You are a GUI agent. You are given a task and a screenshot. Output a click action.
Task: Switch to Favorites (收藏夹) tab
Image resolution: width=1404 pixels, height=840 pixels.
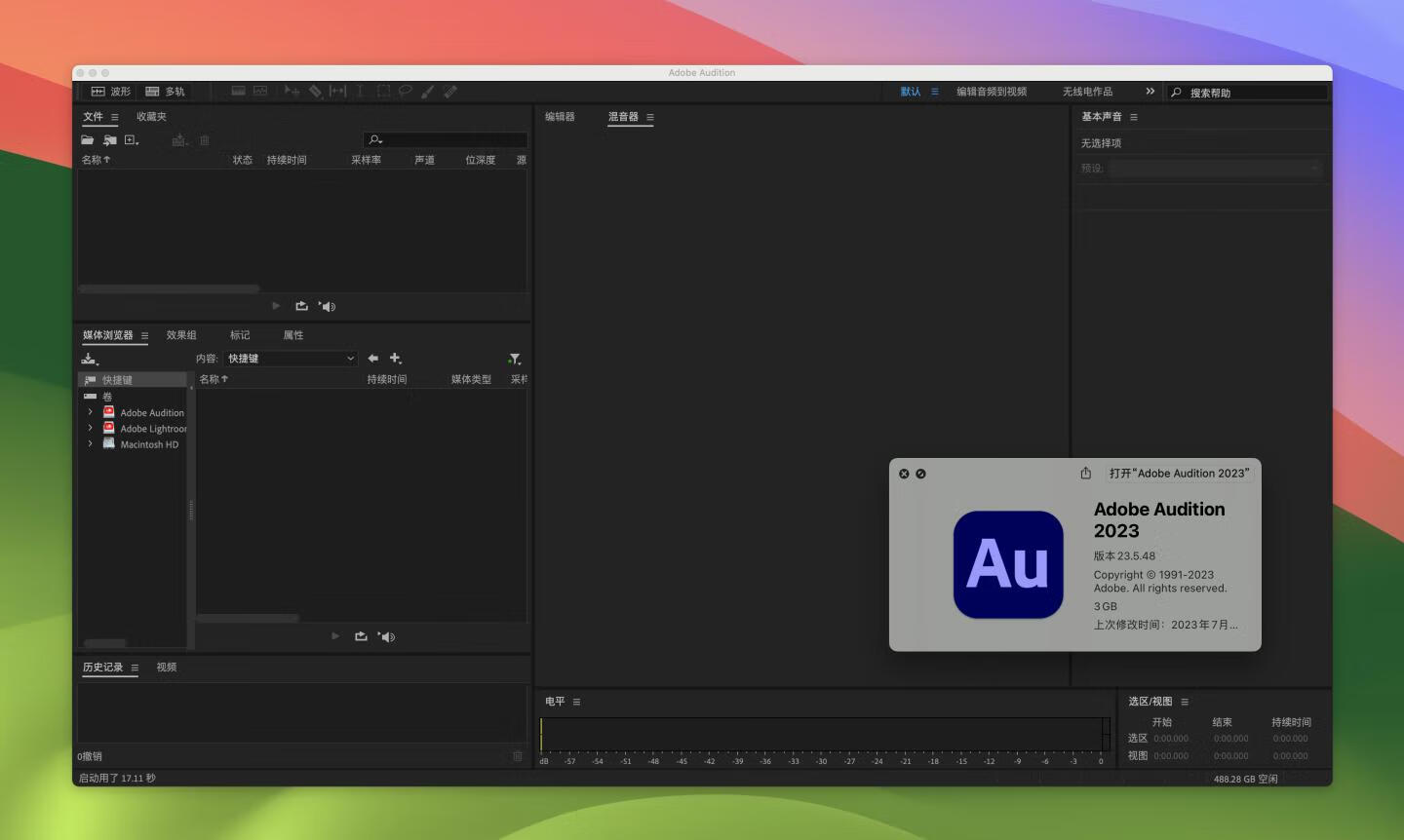point(151,117)
